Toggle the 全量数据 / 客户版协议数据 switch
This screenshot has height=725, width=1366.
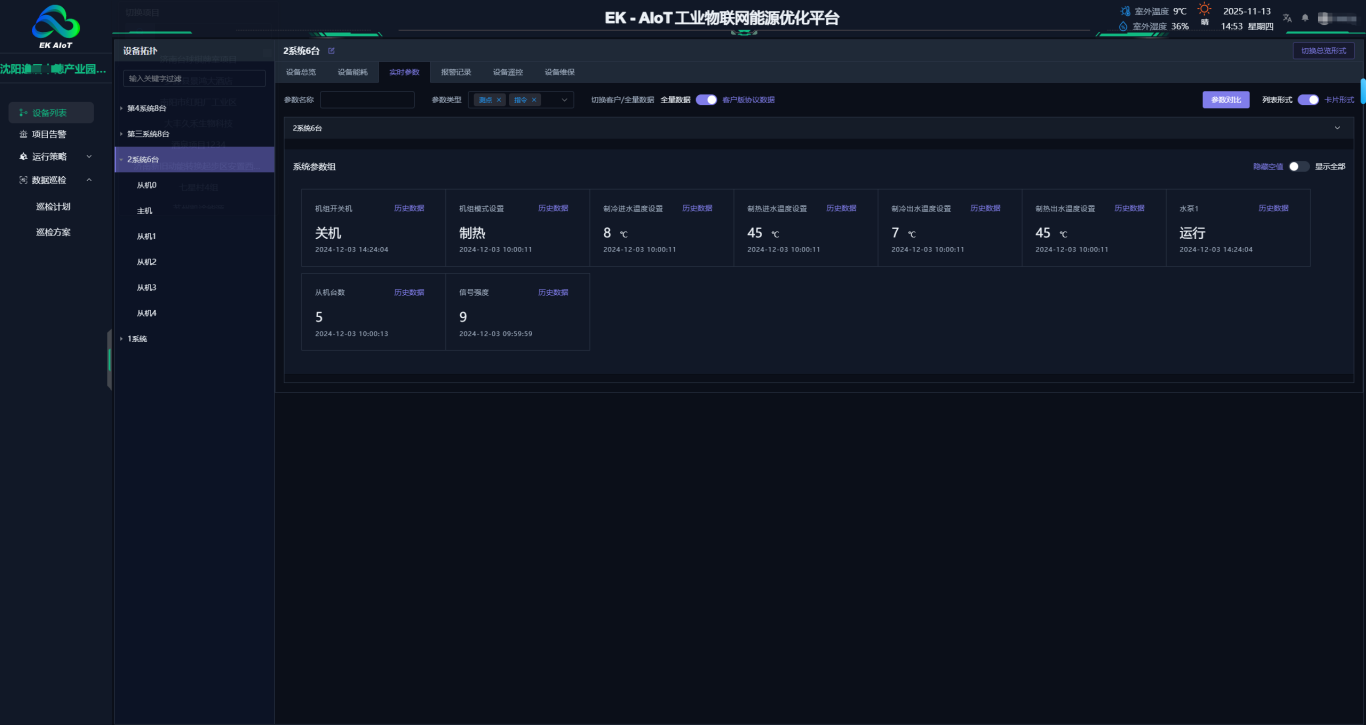point(706,100)
